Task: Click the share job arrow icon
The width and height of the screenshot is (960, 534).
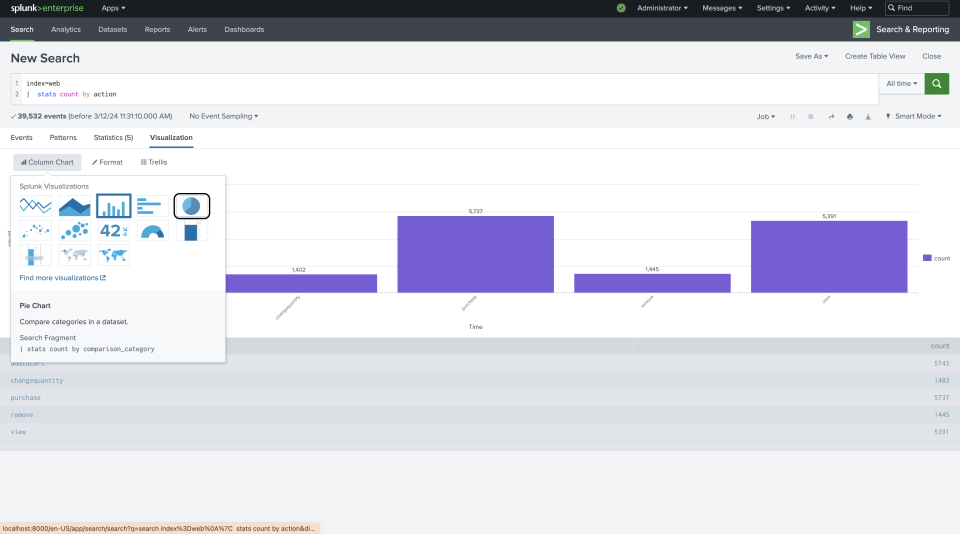Action: (x=831, y=116)
